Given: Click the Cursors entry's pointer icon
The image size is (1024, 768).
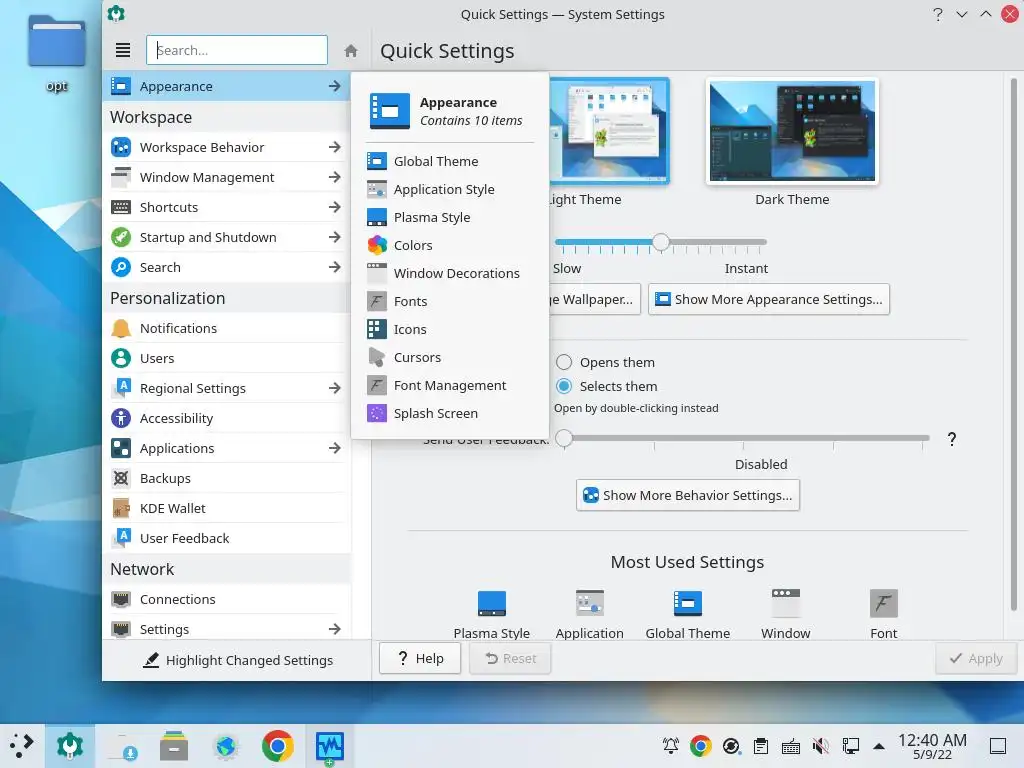Looking at the screenshot, I should tap(377, 357).
